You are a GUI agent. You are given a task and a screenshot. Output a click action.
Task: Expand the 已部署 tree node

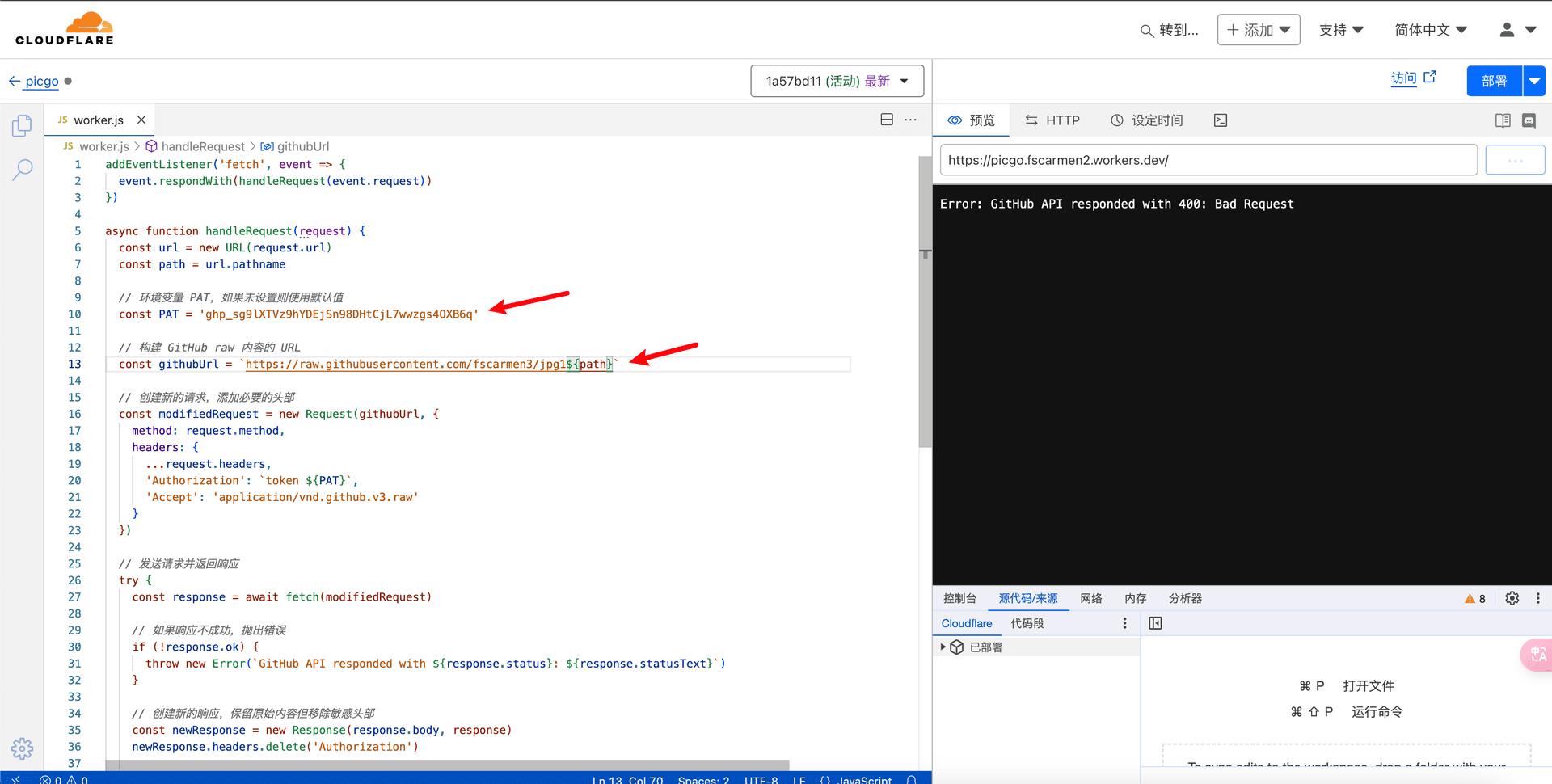point(943,647)
